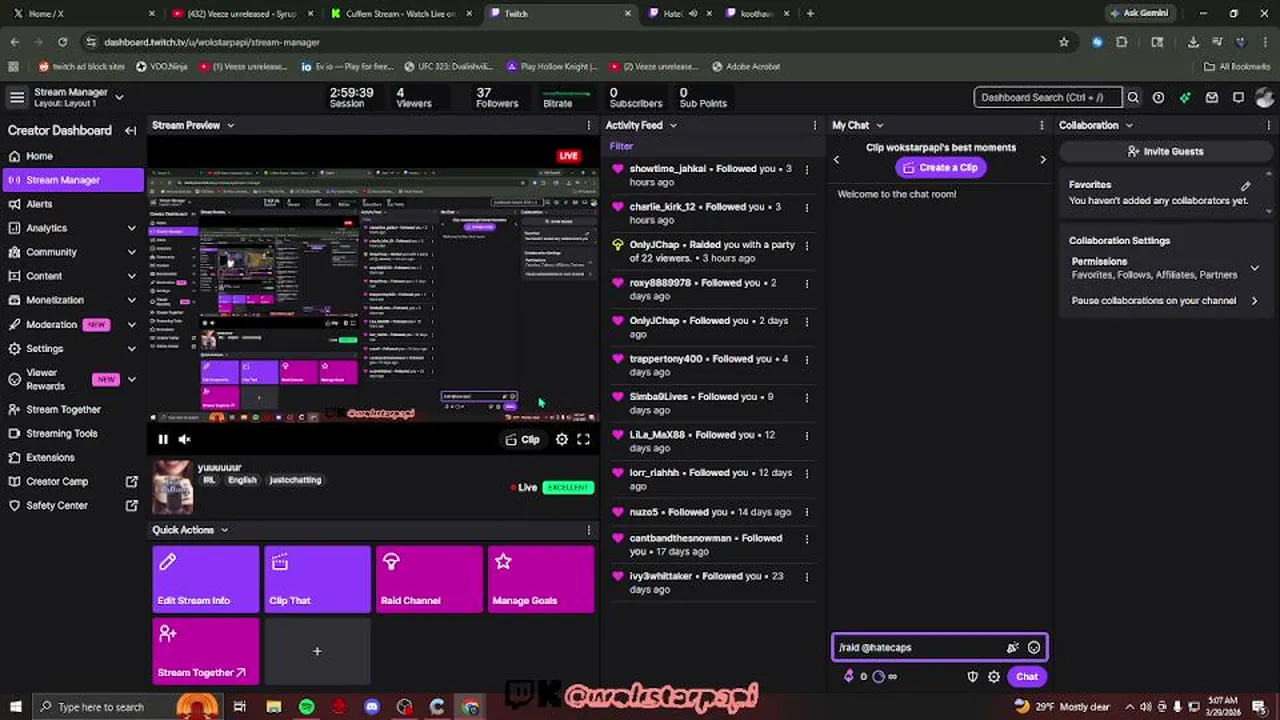
Task: Add a new quick action tile
Action: click(317, 651)
